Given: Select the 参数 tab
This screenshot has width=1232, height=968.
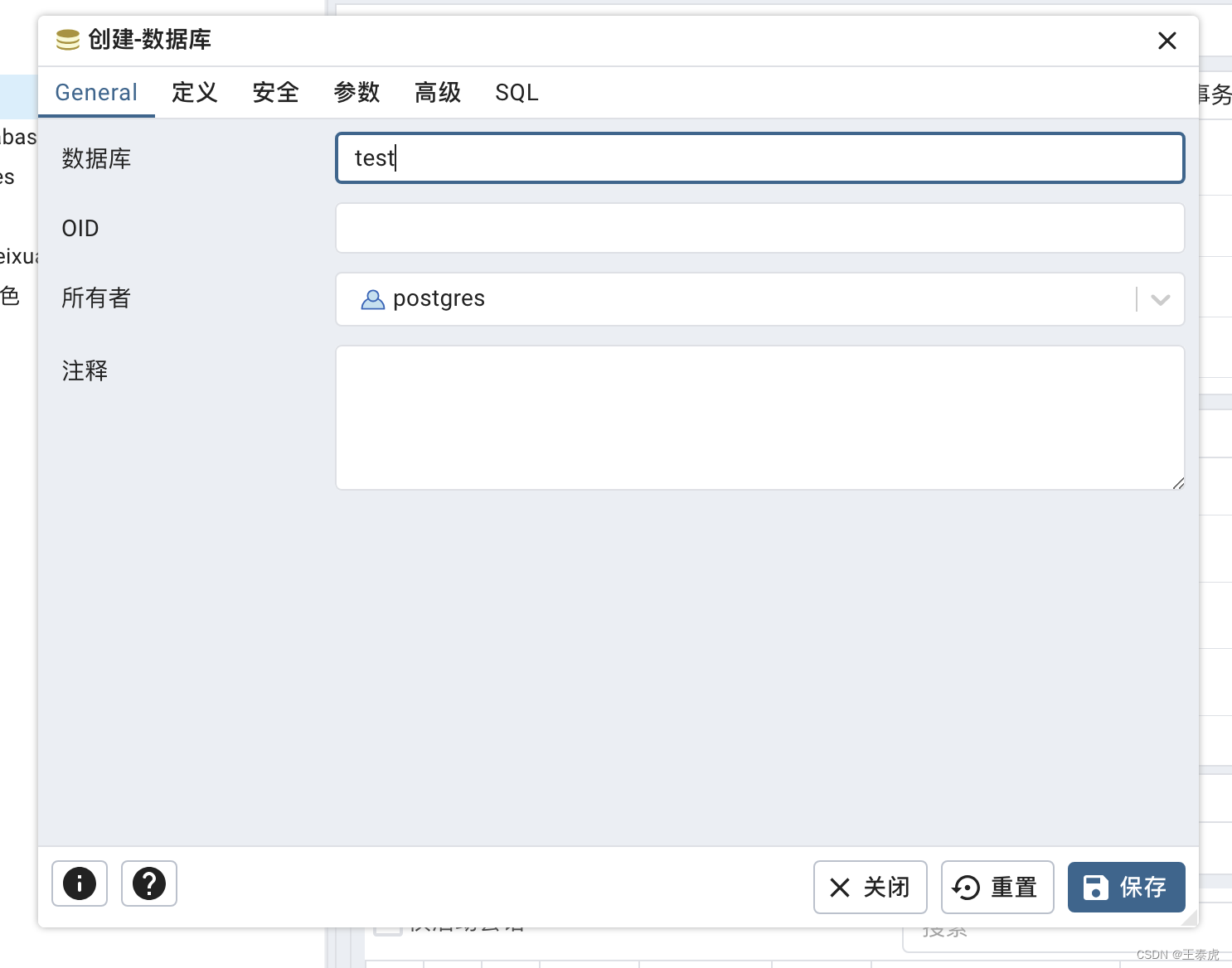Looking at the screenshot, I should point(356,92).
